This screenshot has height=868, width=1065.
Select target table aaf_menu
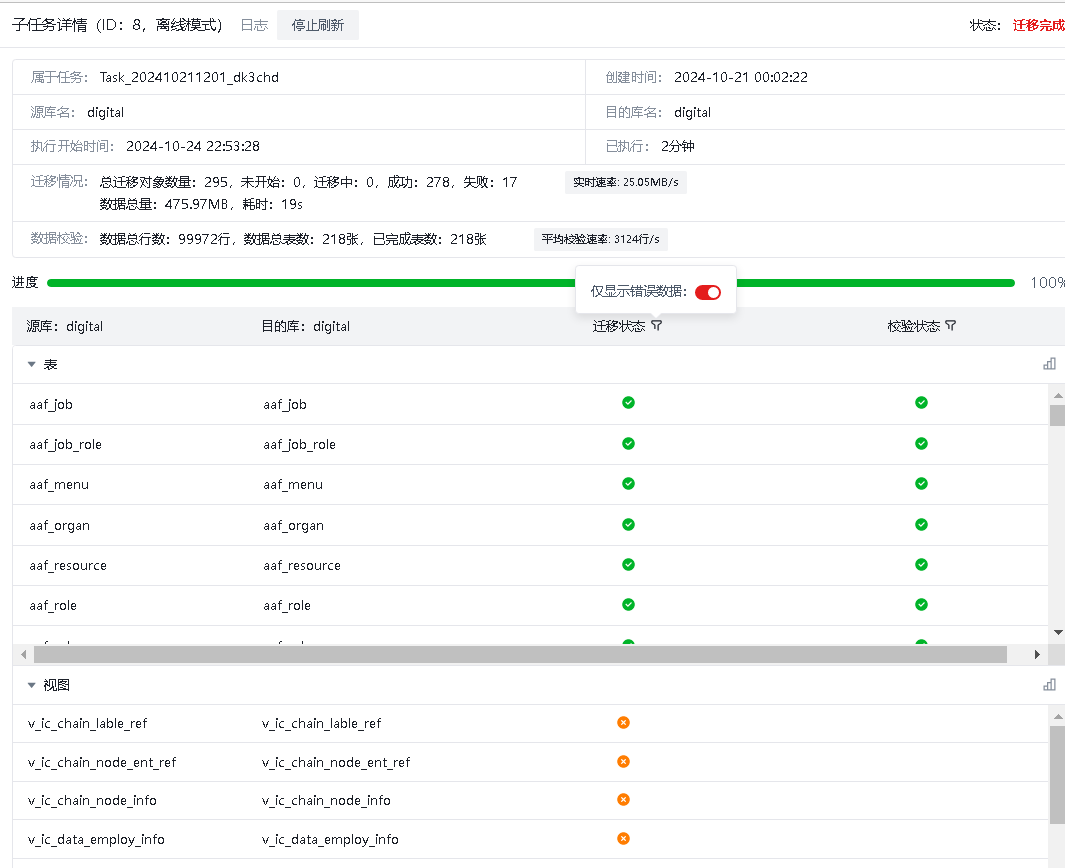pyautogui.click(x=293, y=485)
